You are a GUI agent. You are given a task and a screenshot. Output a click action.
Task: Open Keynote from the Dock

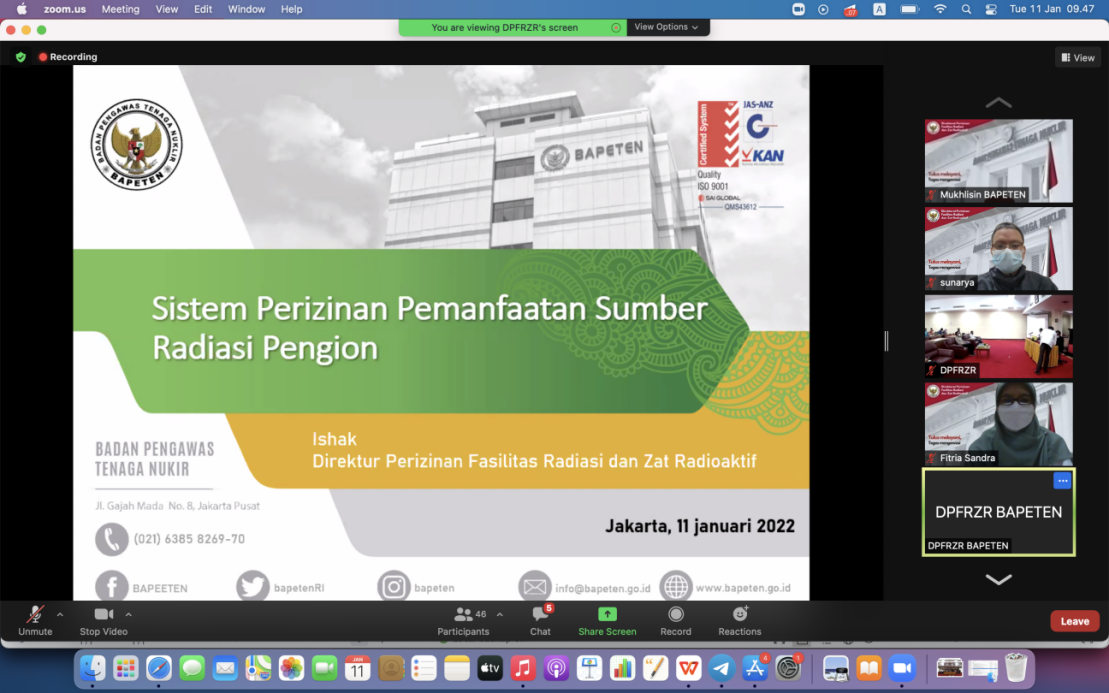tap(589, 668)
